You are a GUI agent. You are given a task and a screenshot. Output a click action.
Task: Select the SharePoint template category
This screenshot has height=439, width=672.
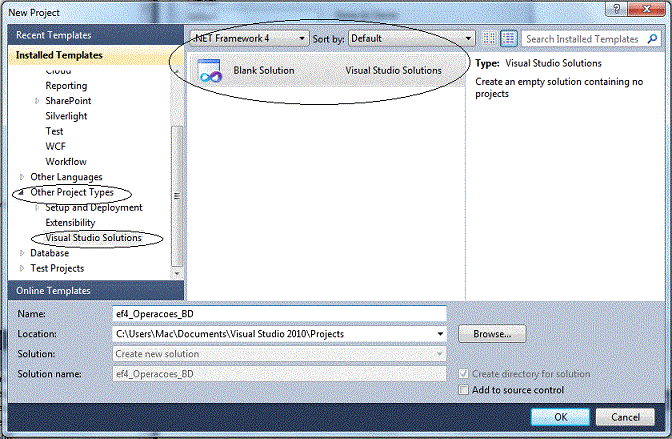[x=68, y=101]
